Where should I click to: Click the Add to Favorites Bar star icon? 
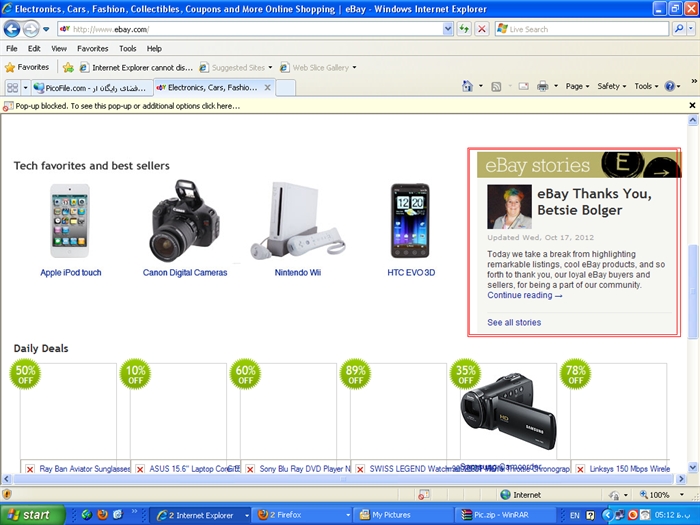coord(68,67)
